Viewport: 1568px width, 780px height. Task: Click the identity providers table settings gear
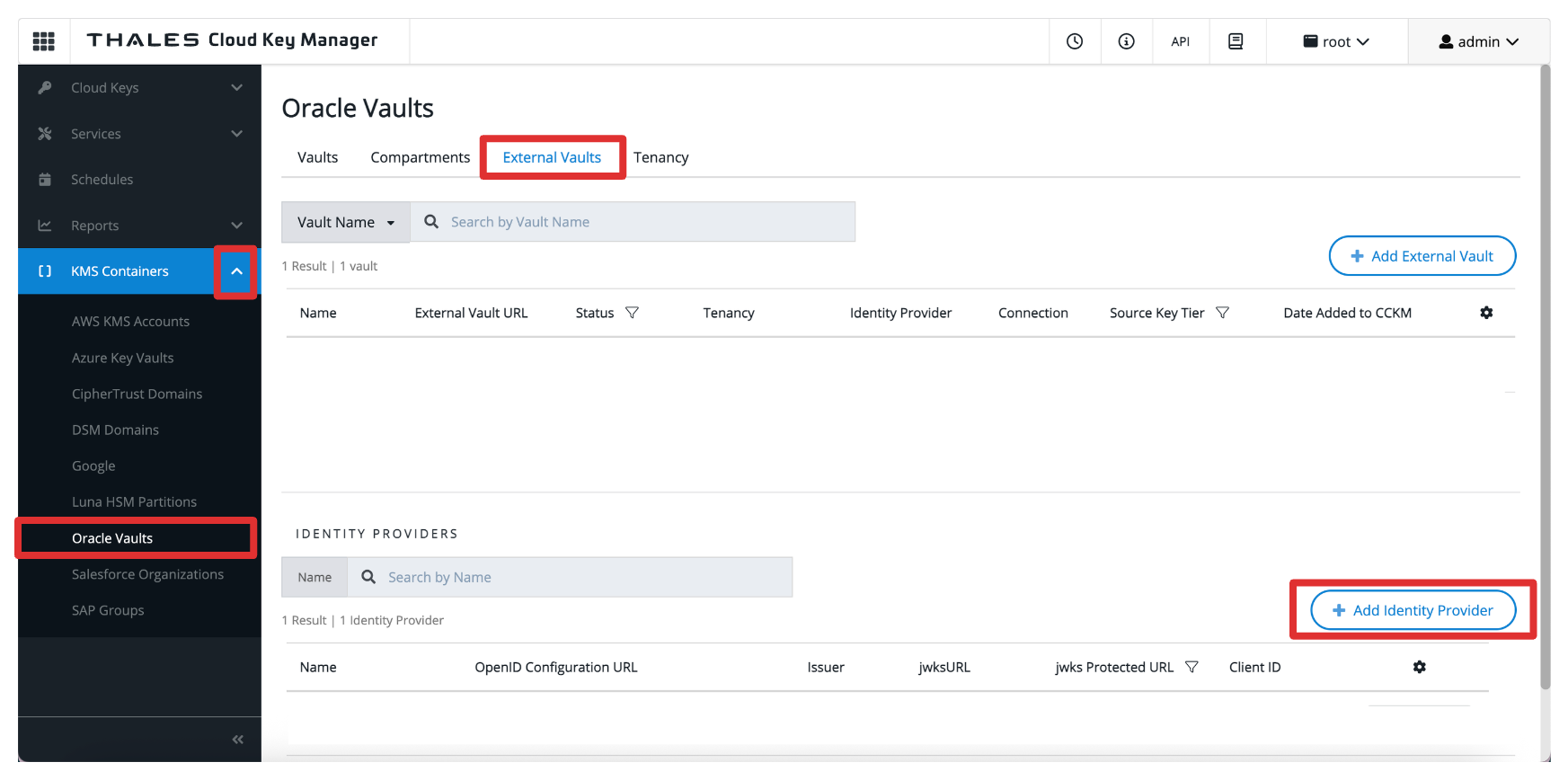click(1420, 667)
